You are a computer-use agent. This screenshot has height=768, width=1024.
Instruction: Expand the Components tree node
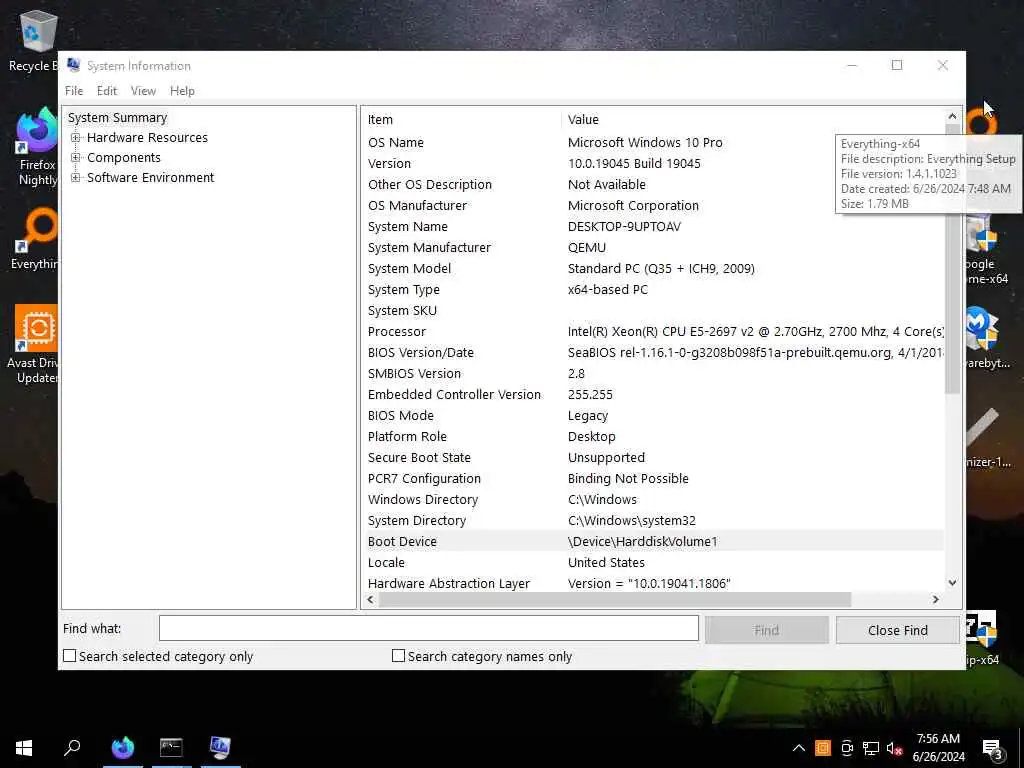(76, 157)
